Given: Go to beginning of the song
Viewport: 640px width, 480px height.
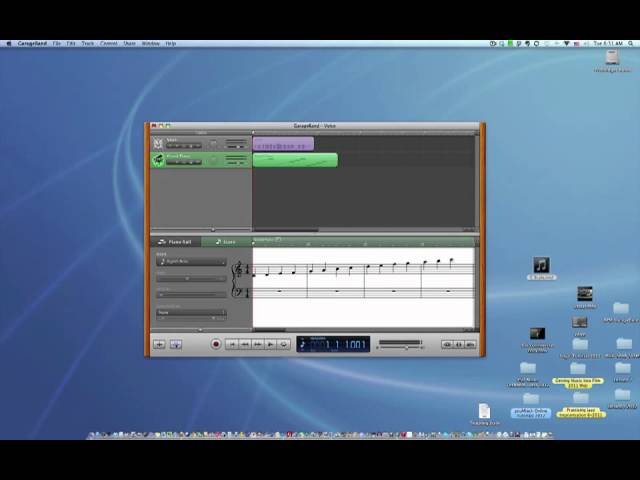Looking at the screenshot, I should point(232,344).
